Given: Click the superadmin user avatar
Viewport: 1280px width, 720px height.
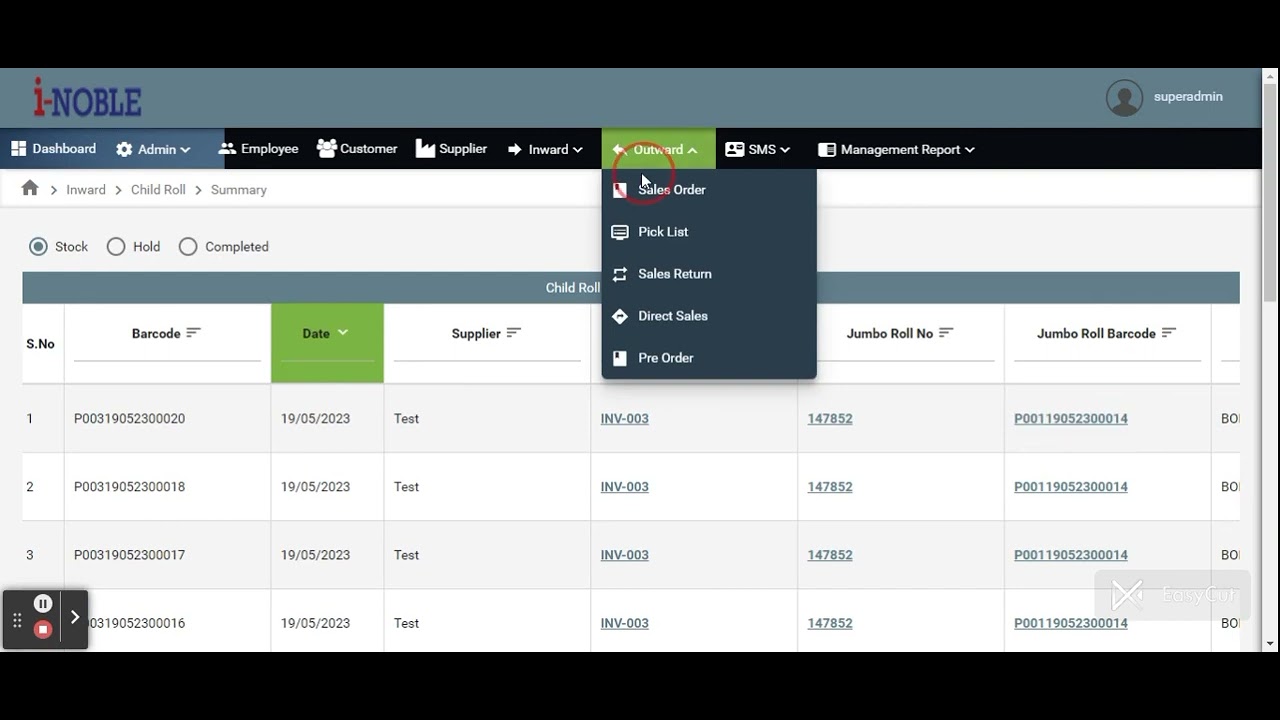Looking at the screenshot, I should click(x=1124, y=97).
